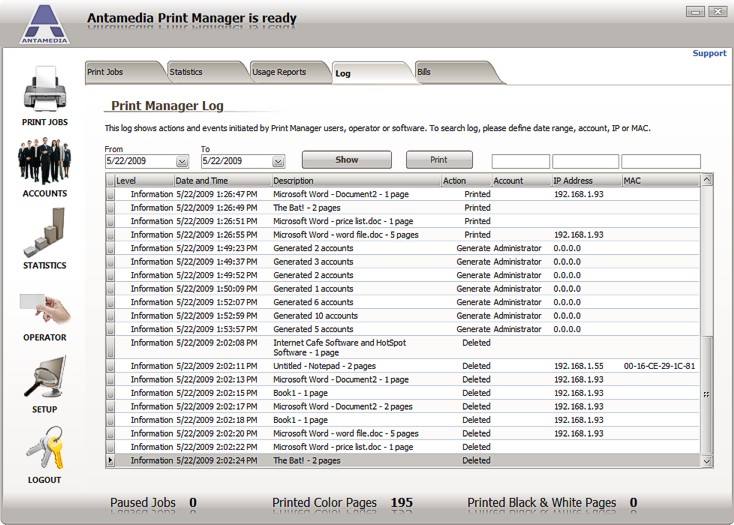This screenshot has height=525, width=734.
Task: Select 'Generated 1 accounts' row
Action: (x=403, y=289)
